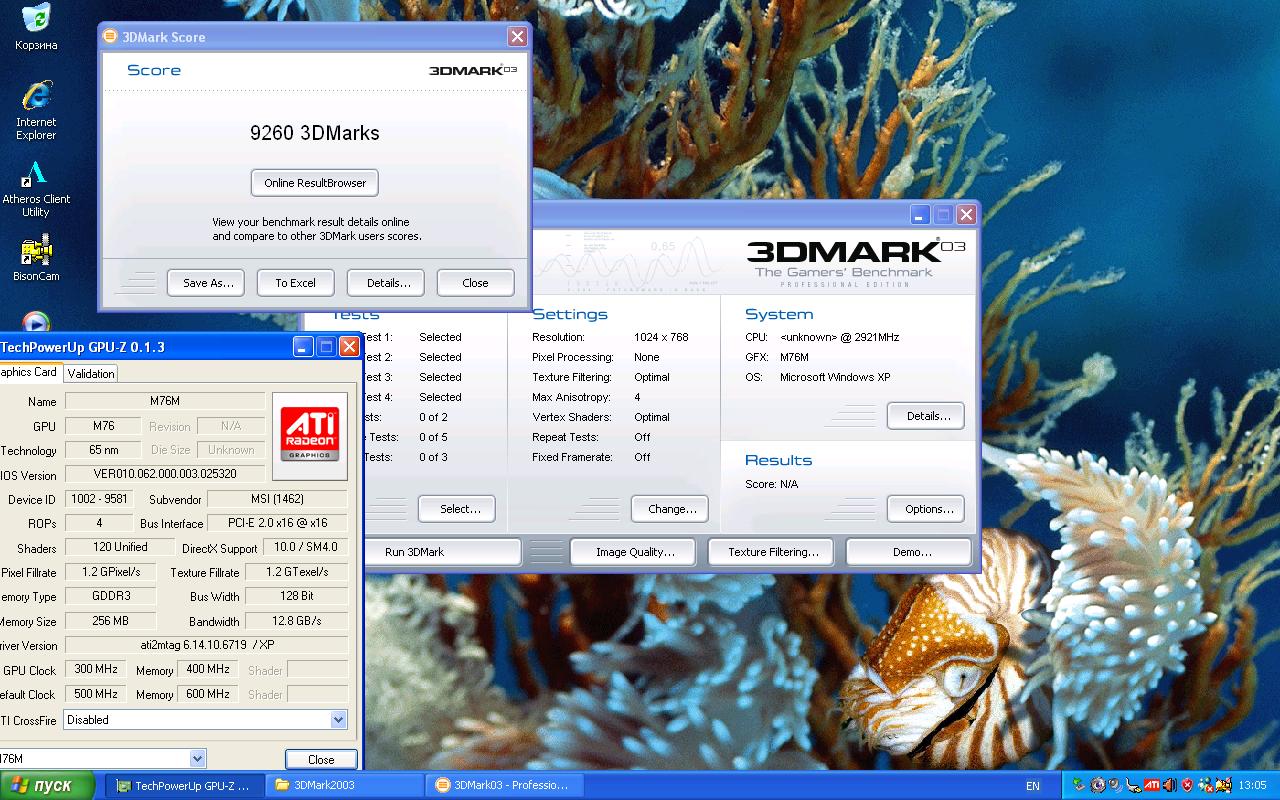Switch to 3DMark2003 folder taskbar item
This screenshot has width=1280, height=800.
tap(345, 785)
